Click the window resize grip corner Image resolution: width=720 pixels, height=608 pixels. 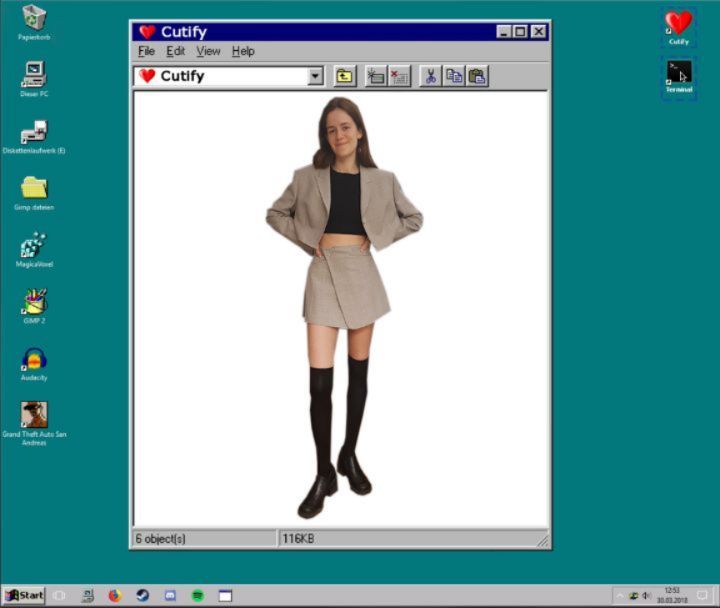tap(543, 541)
